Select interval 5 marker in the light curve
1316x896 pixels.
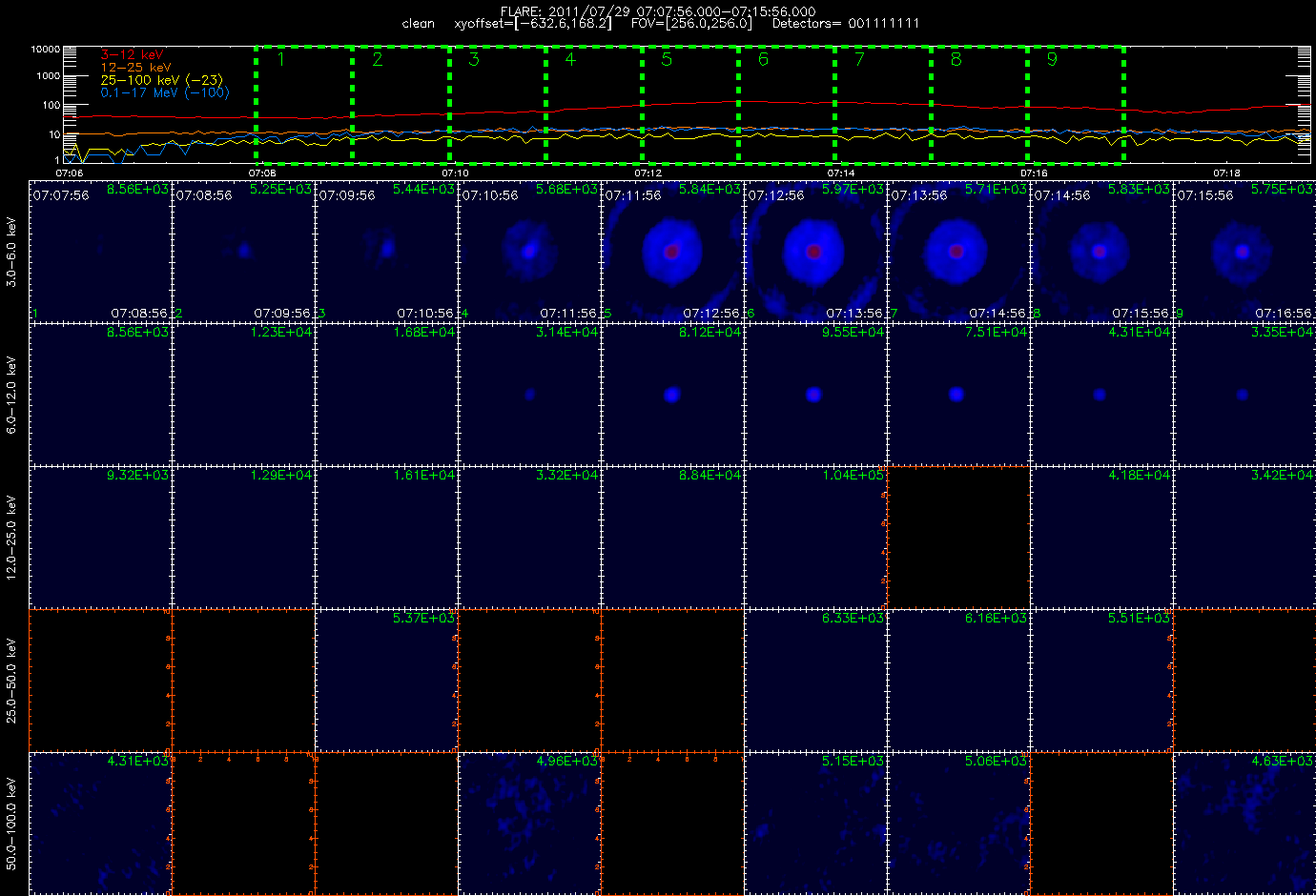(x=667, y=59)
